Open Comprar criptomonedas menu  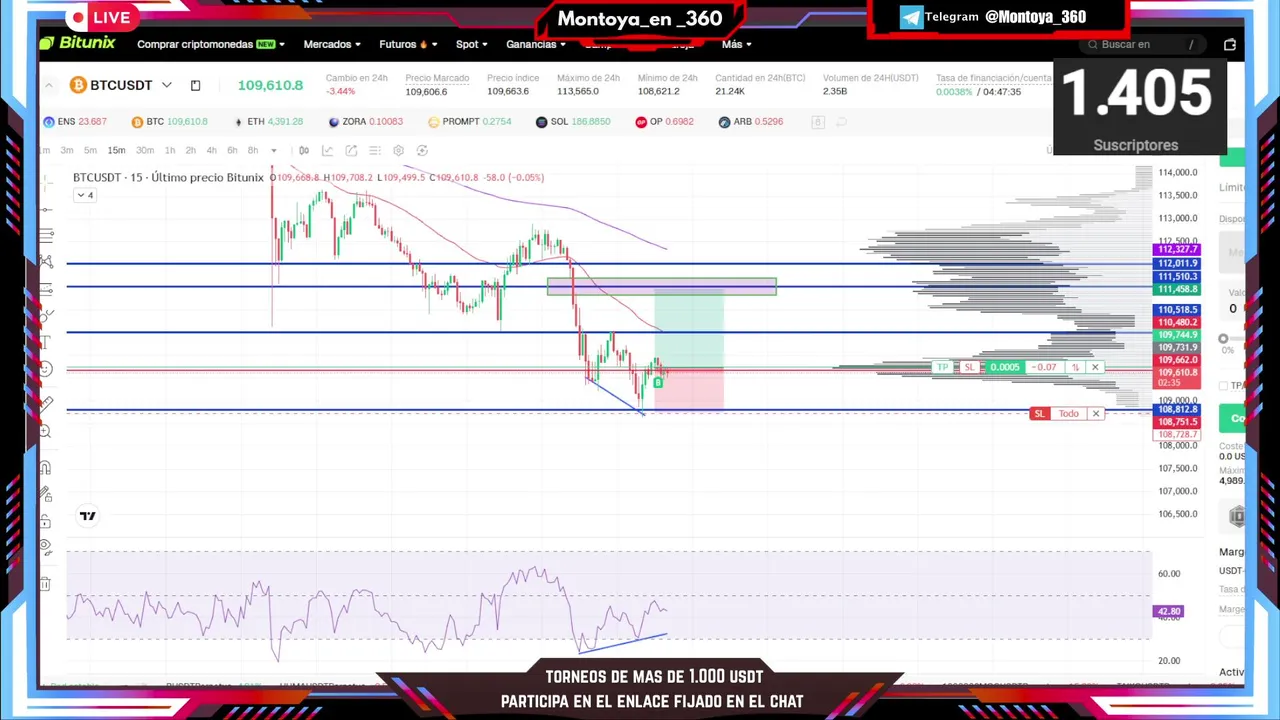pyautogui.click(x=210, y=44)
